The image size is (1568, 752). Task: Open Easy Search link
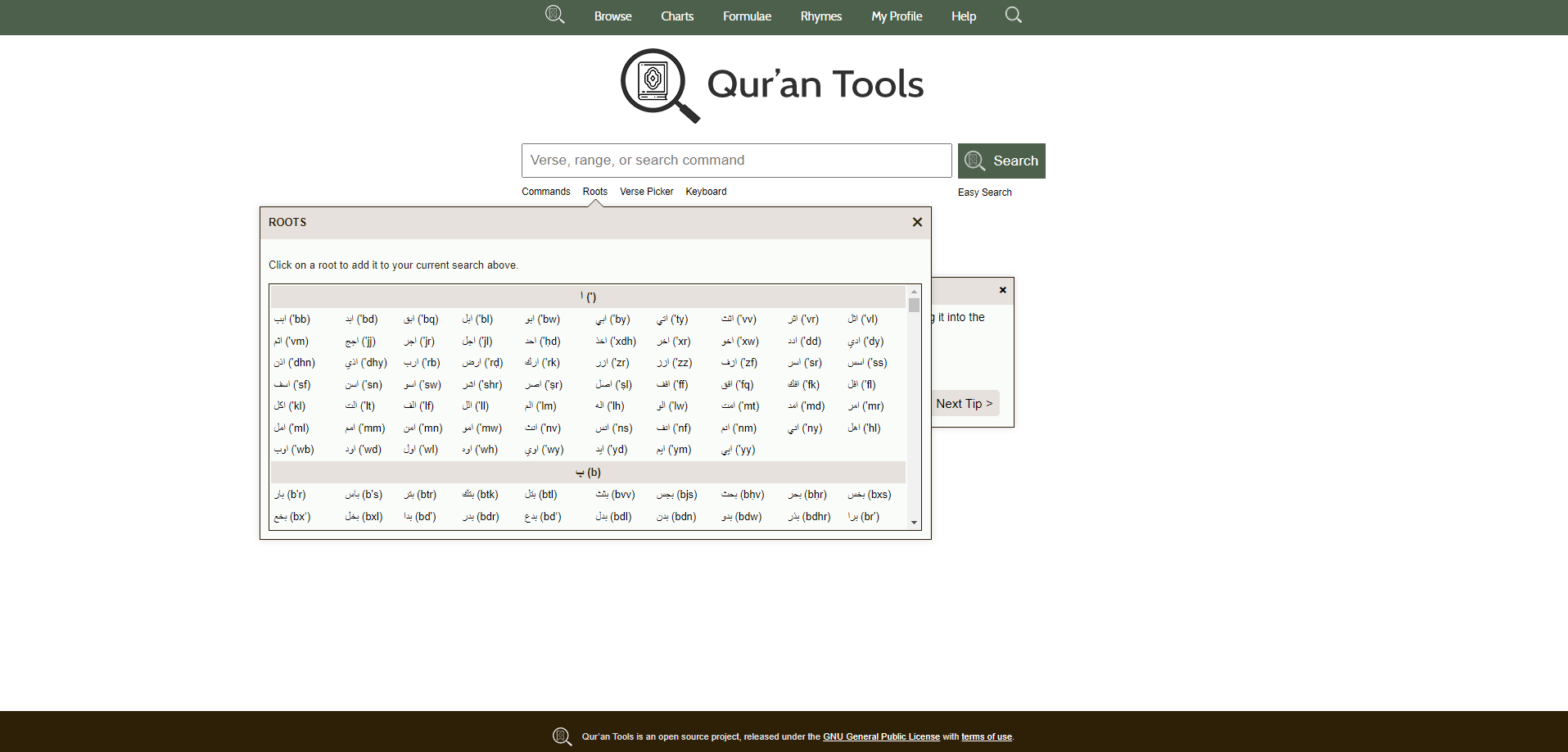985,193
